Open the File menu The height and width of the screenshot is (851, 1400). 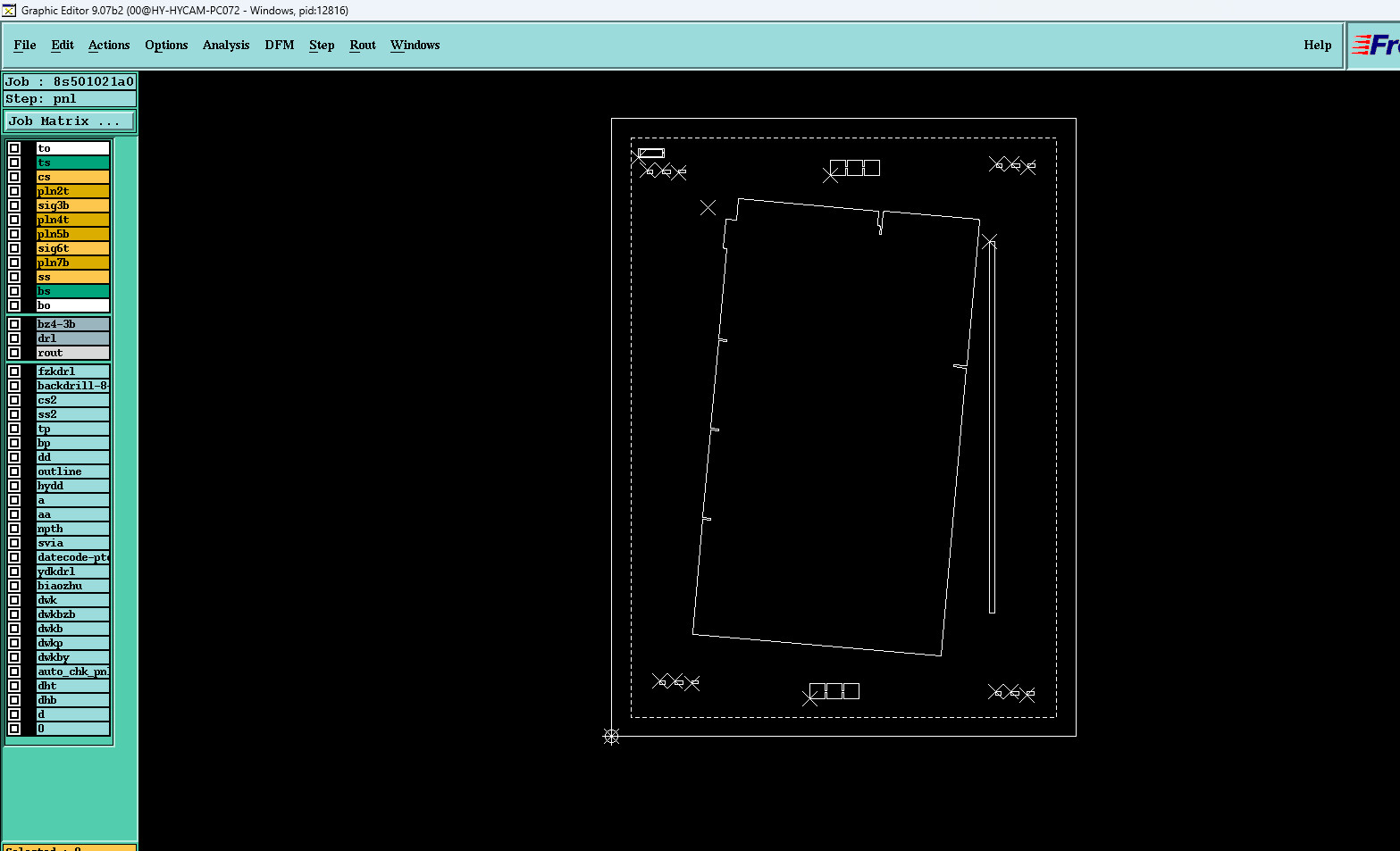pyautogui.click(x=25, y=45)
